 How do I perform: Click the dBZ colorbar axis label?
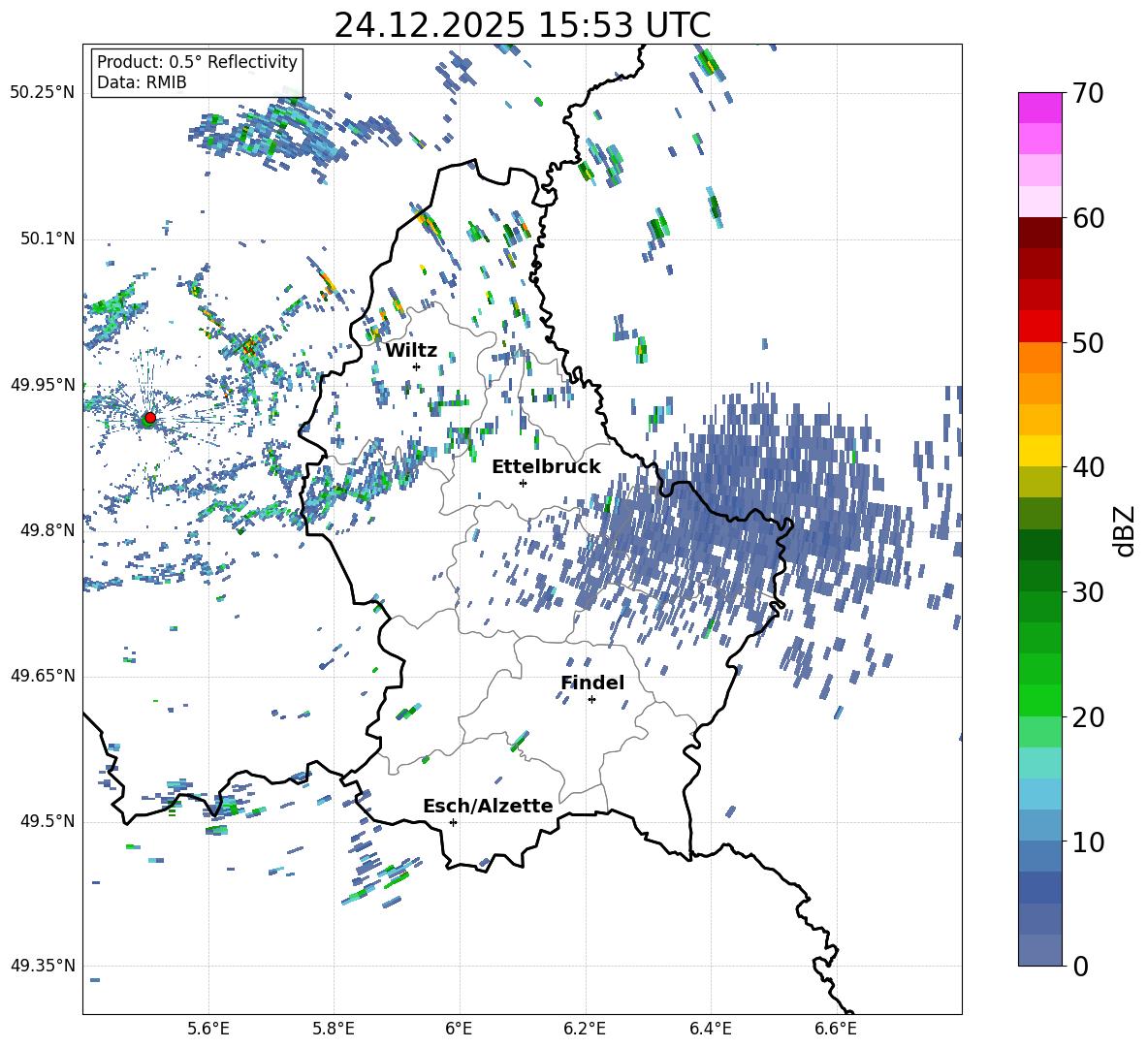[1126, 530]
